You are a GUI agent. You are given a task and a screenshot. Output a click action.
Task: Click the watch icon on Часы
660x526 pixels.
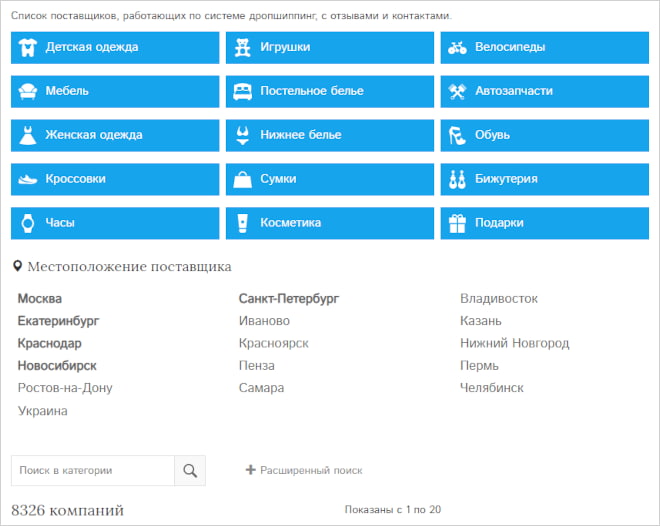28,223
